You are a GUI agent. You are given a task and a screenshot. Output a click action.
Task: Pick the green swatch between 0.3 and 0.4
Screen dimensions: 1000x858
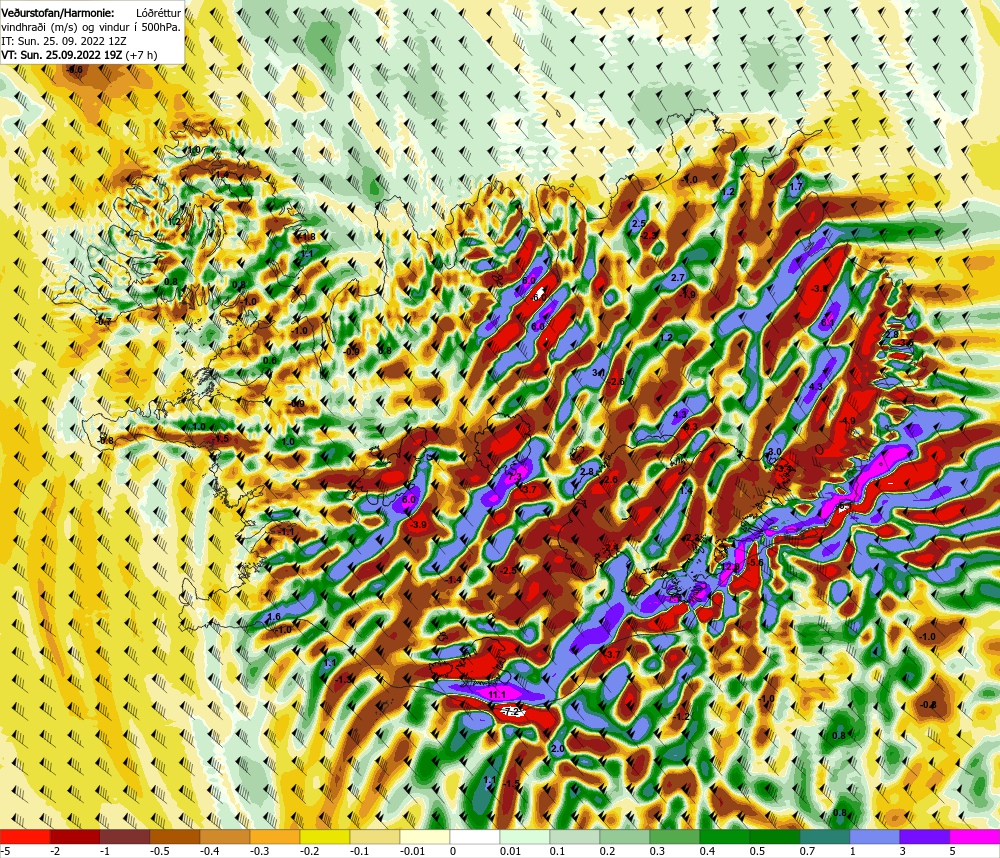[x=675, y=836]
